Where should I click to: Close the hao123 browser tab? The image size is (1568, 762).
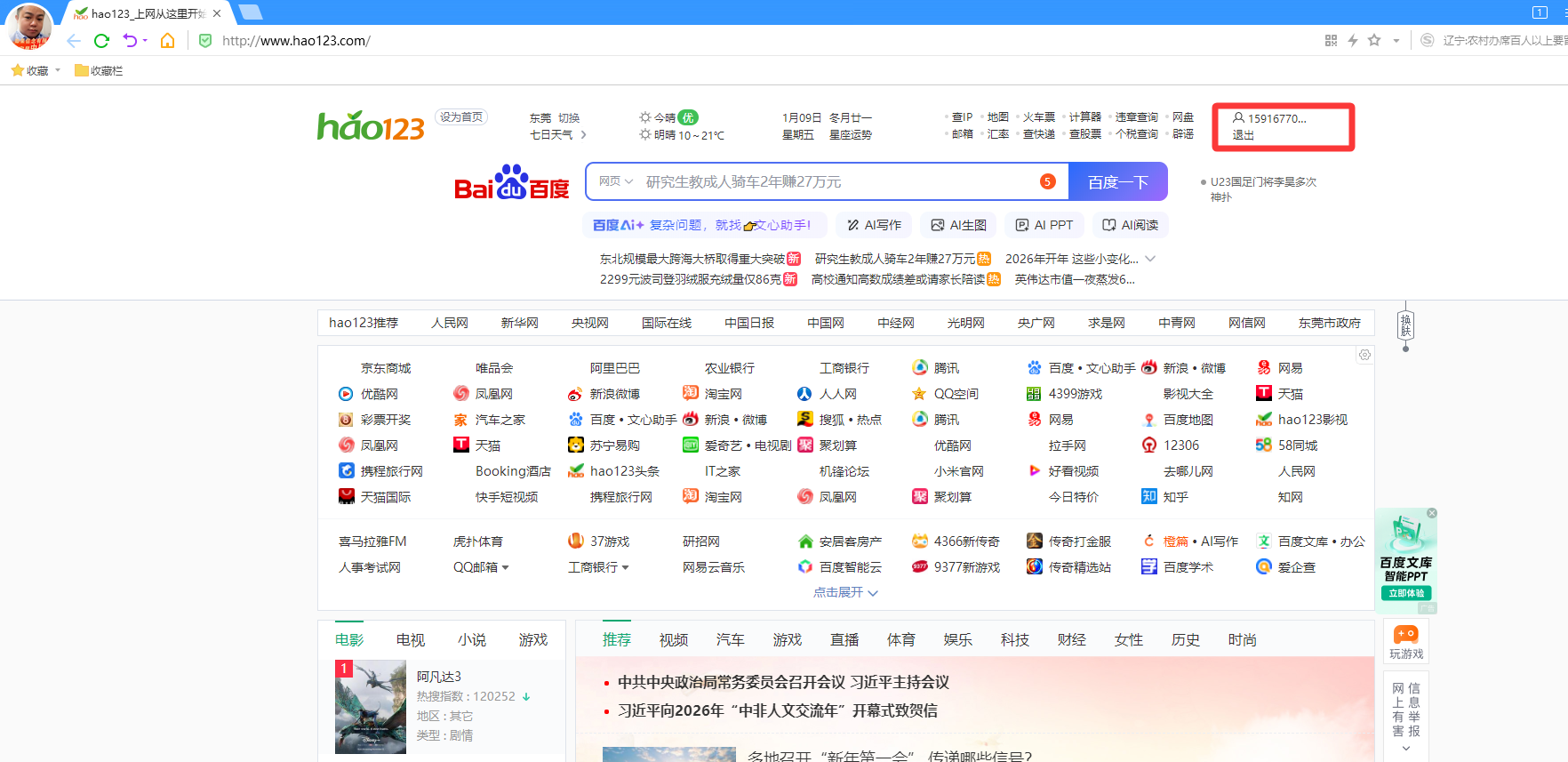tap(217, 13)
